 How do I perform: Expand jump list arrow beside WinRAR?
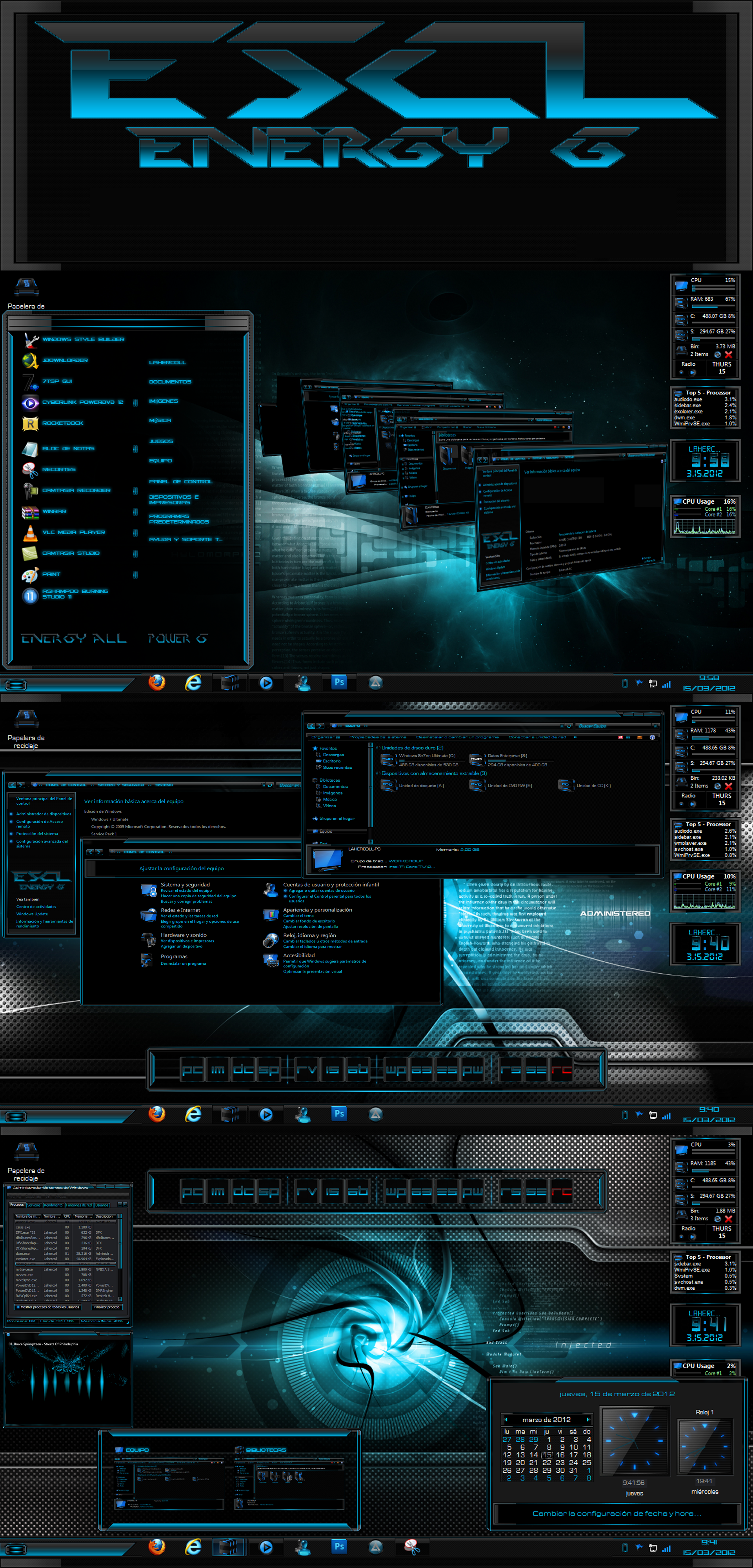[135, 512]
